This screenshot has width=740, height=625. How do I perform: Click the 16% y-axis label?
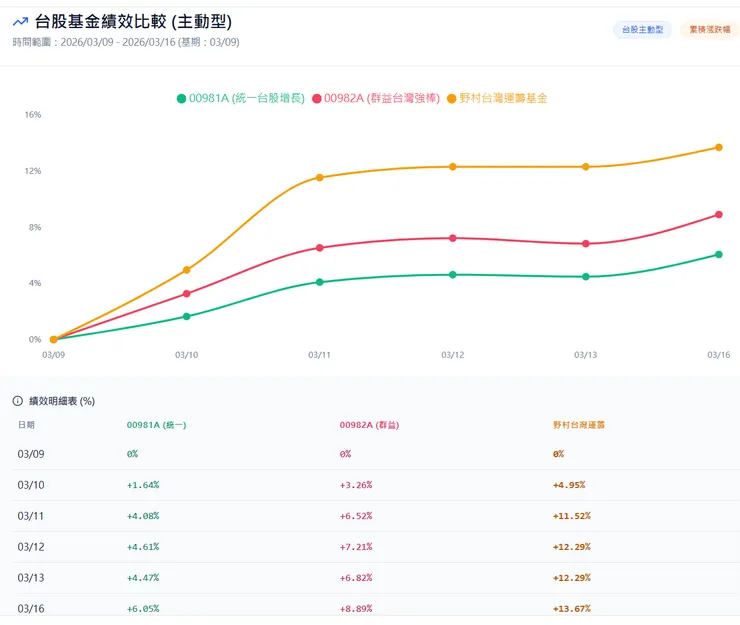click(33, 115)
